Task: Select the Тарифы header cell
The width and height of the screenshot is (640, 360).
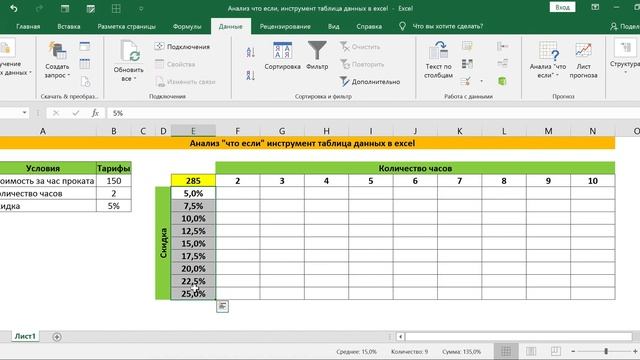Action: tap(114, 168)
